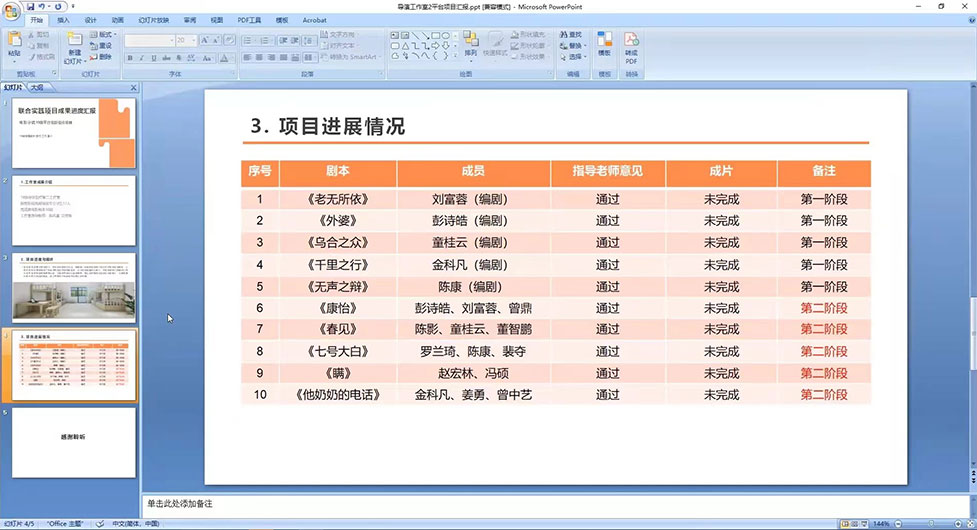Switch to the Outline (大纲) pane tab
This screenshot has width=977, height=530.
point(37,87)
